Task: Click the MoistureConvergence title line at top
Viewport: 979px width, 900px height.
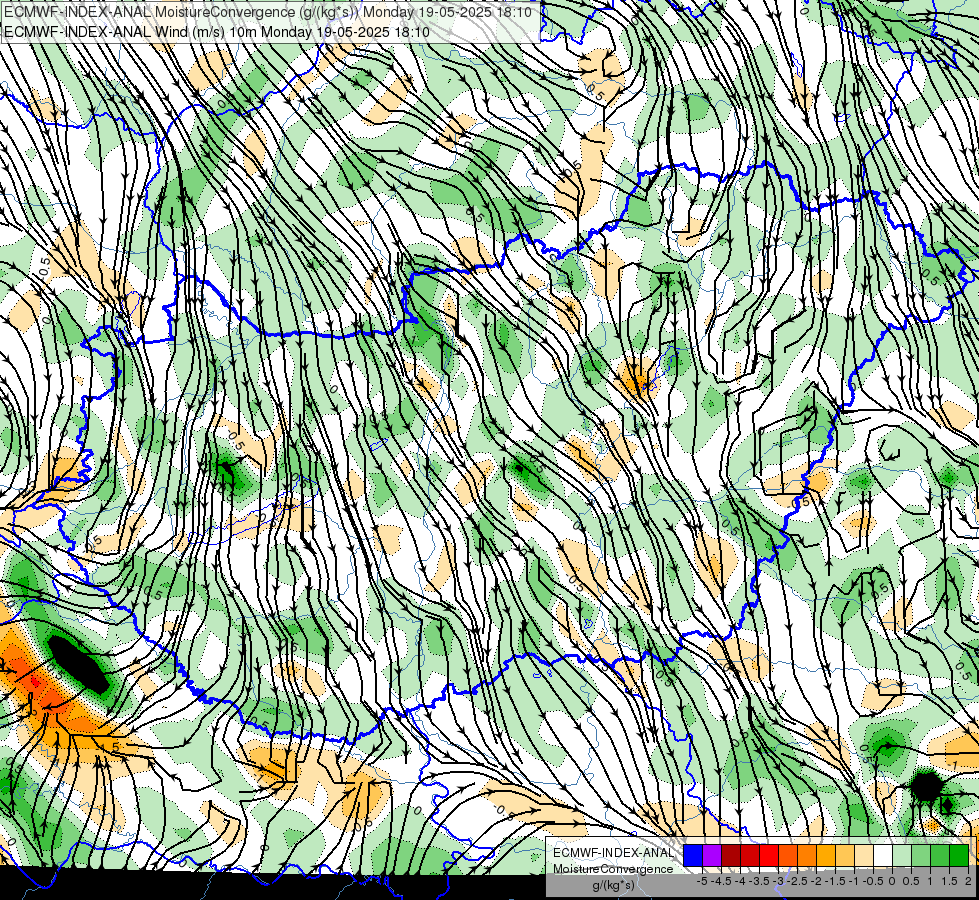Action: coord(268,12)
